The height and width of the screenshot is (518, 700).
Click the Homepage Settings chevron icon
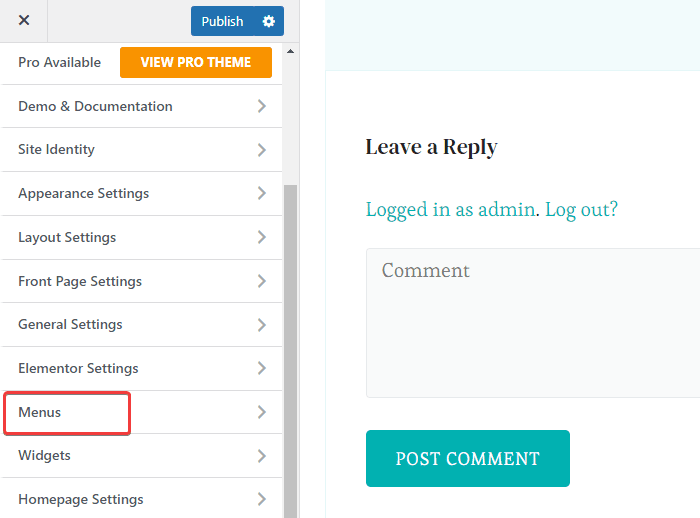tap(261, 499)
